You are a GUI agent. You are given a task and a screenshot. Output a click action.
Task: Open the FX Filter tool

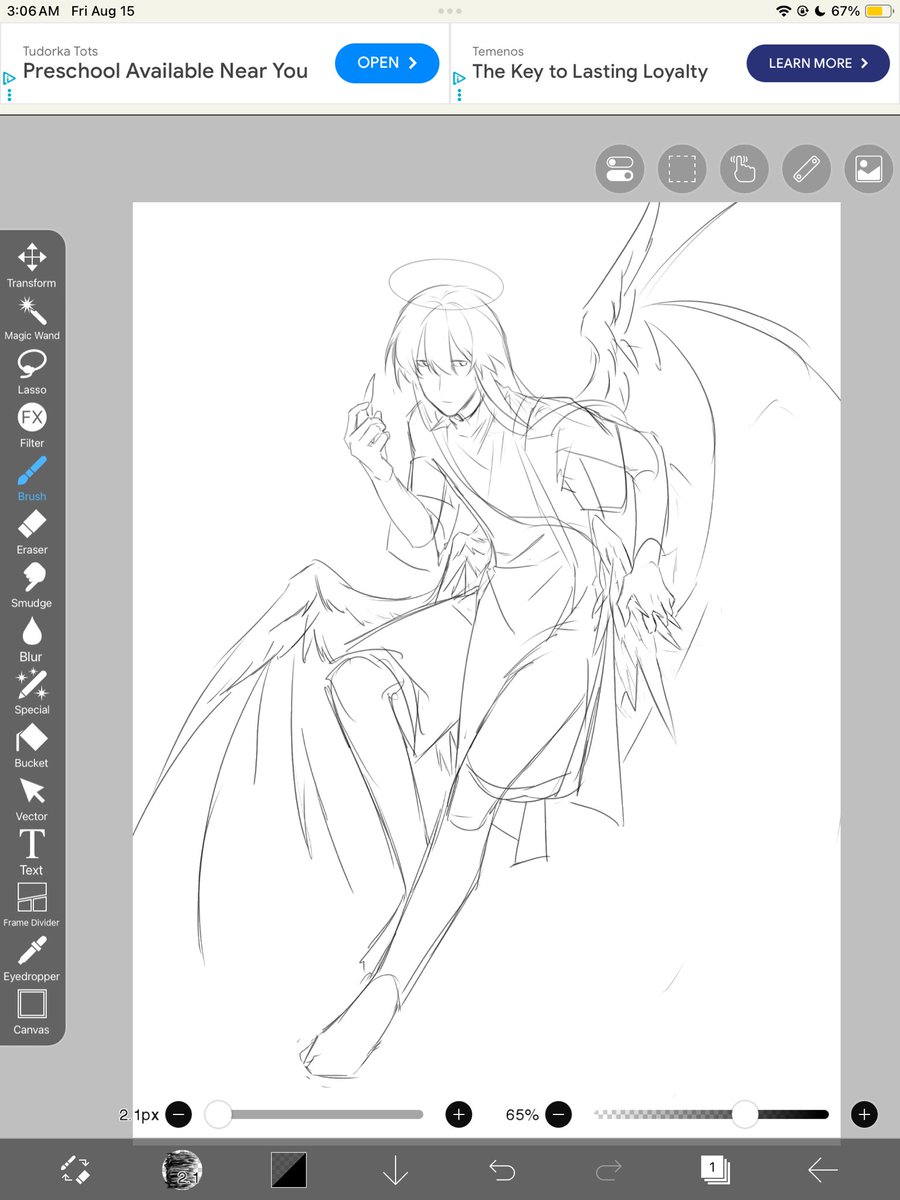pos(32,425)
